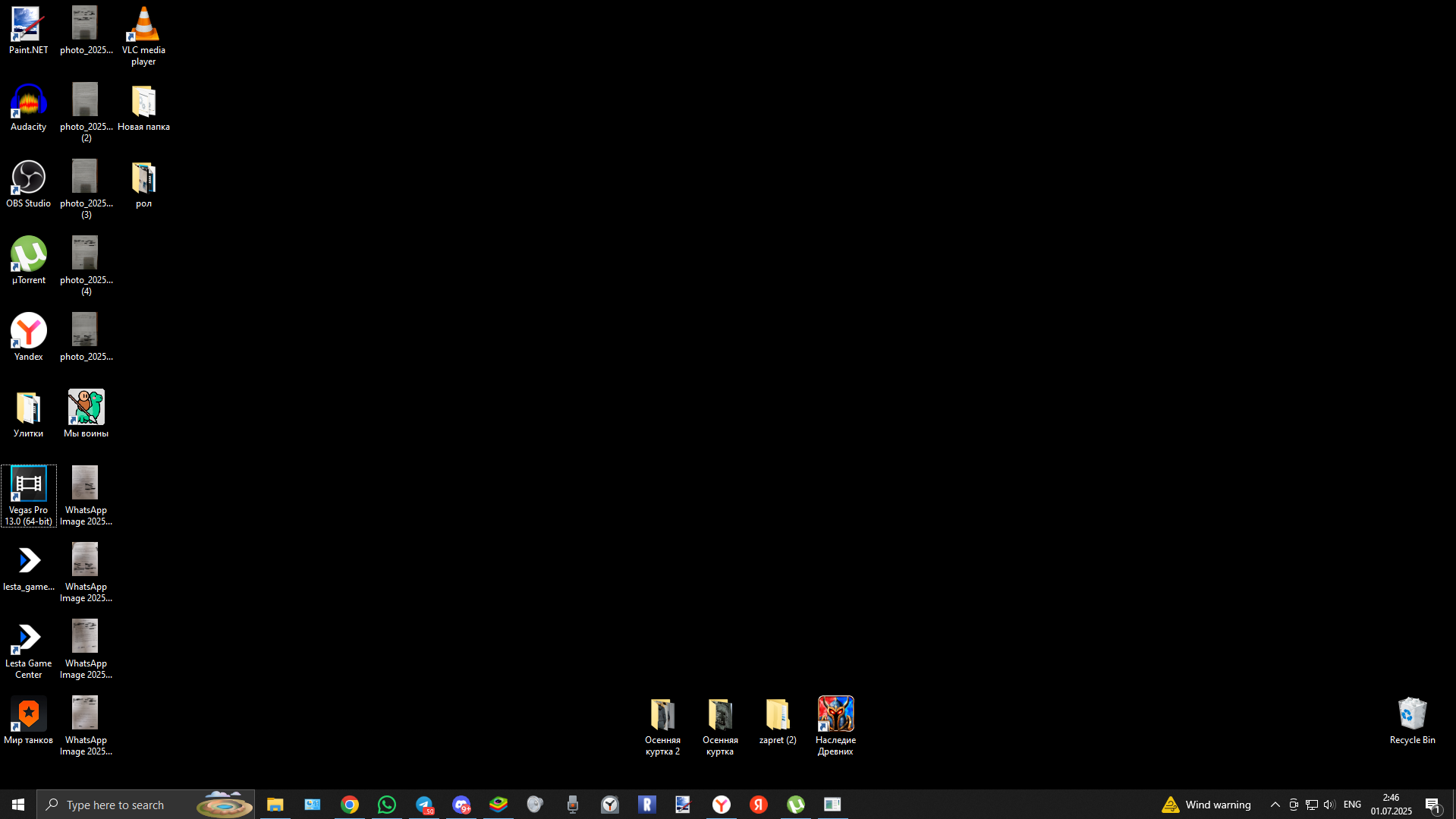Select the Yandex desktop shortcut

click(28, 338)
